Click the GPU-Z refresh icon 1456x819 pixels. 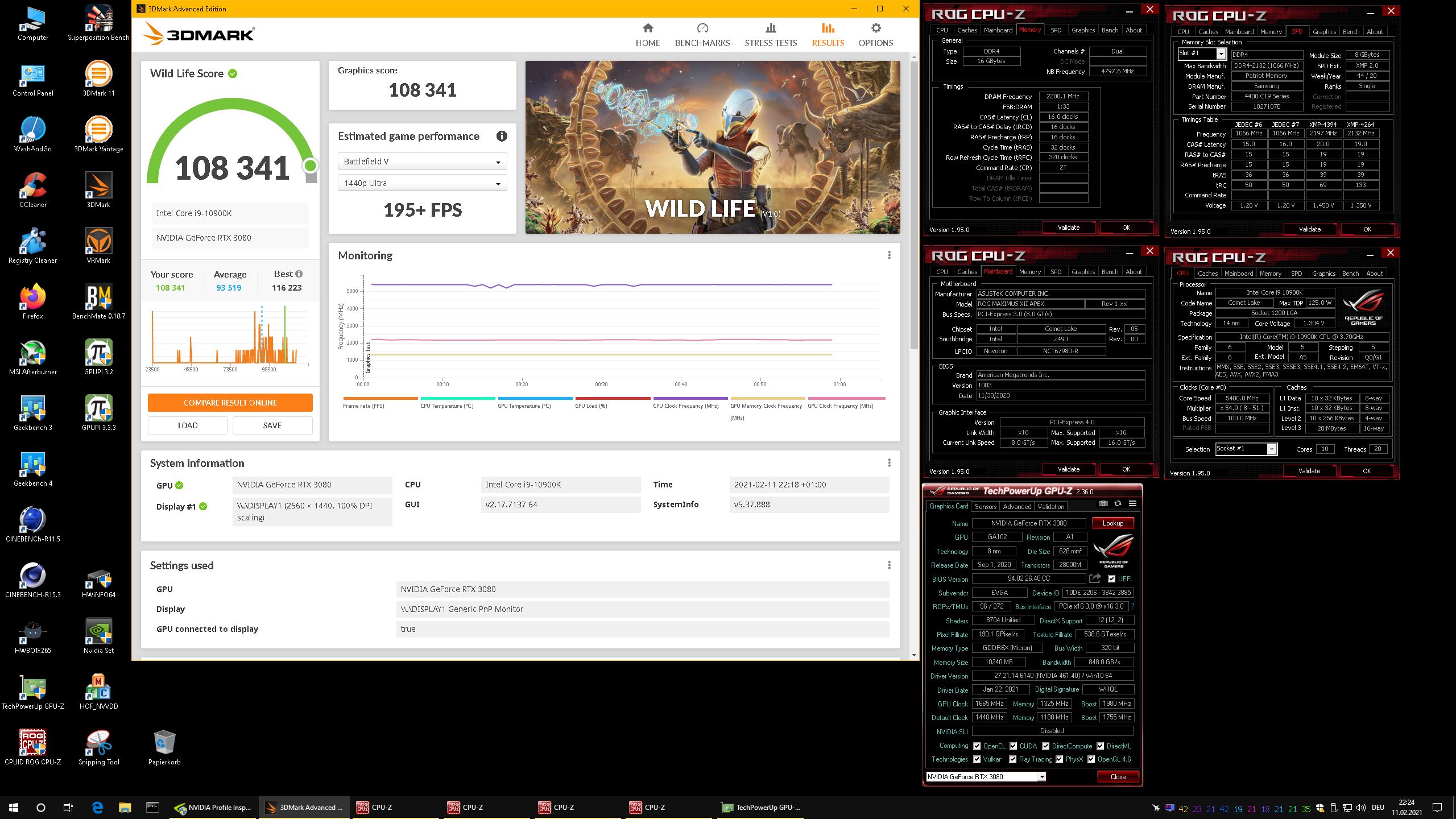1118,504
